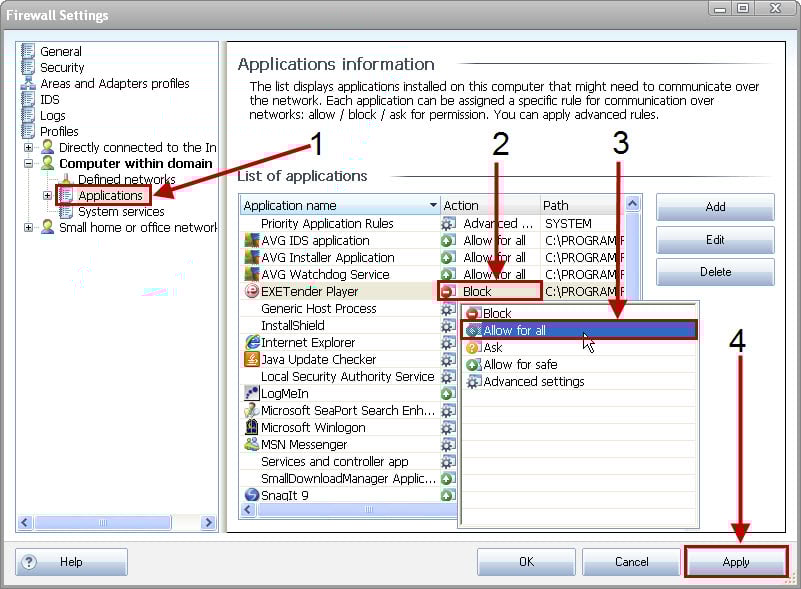Click the Edit button
Image resolution: width=801 pixels, height=589 pixels.
(x=715, y=240)
